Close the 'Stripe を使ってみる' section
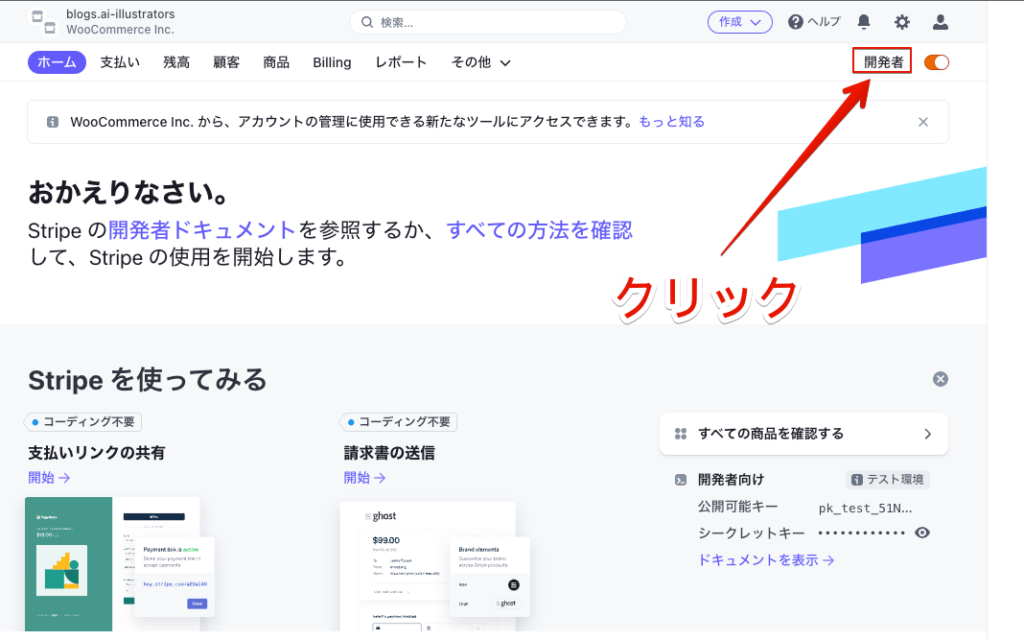The height and width of the screenshot is (640, 1024). (x=940, y=379)
